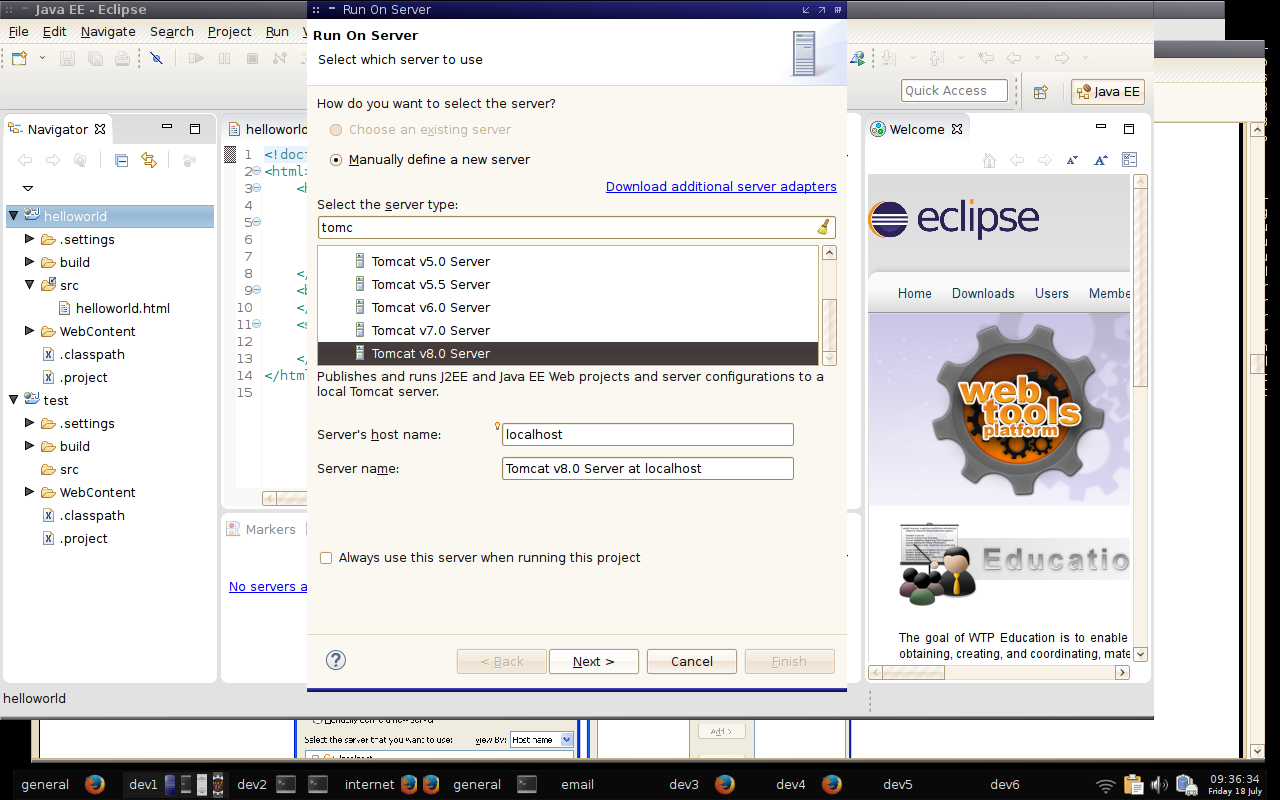Click the Next Annotation toolbar icon
The image size is (1280, 800).
(x=891, y=58)
